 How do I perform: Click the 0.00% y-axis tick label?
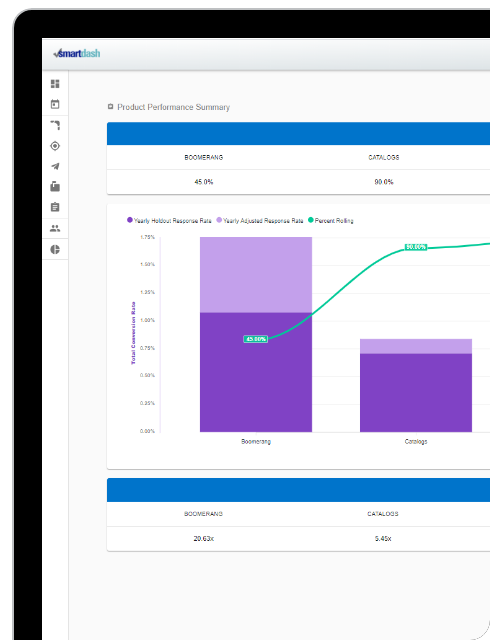tap(147, 431)
